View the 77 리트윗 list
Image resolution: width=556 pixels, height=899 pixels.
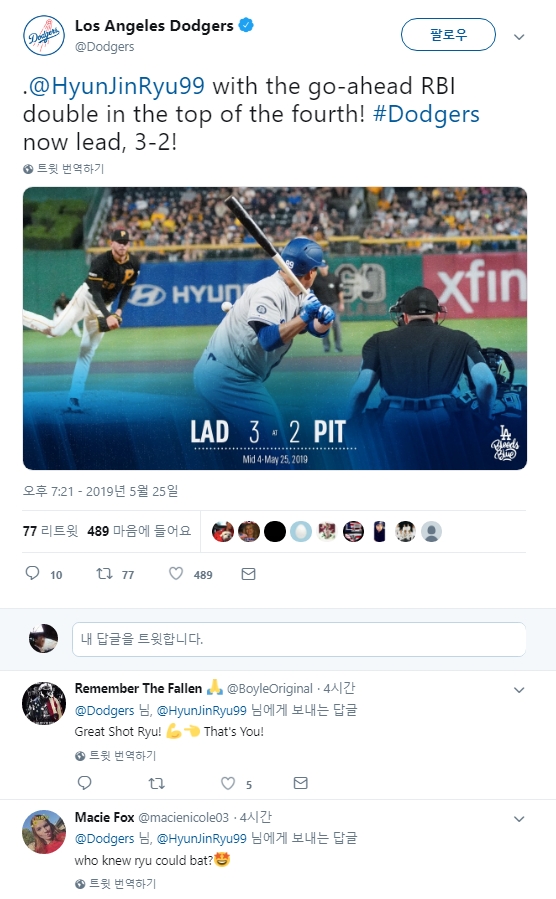click(50, 531)
